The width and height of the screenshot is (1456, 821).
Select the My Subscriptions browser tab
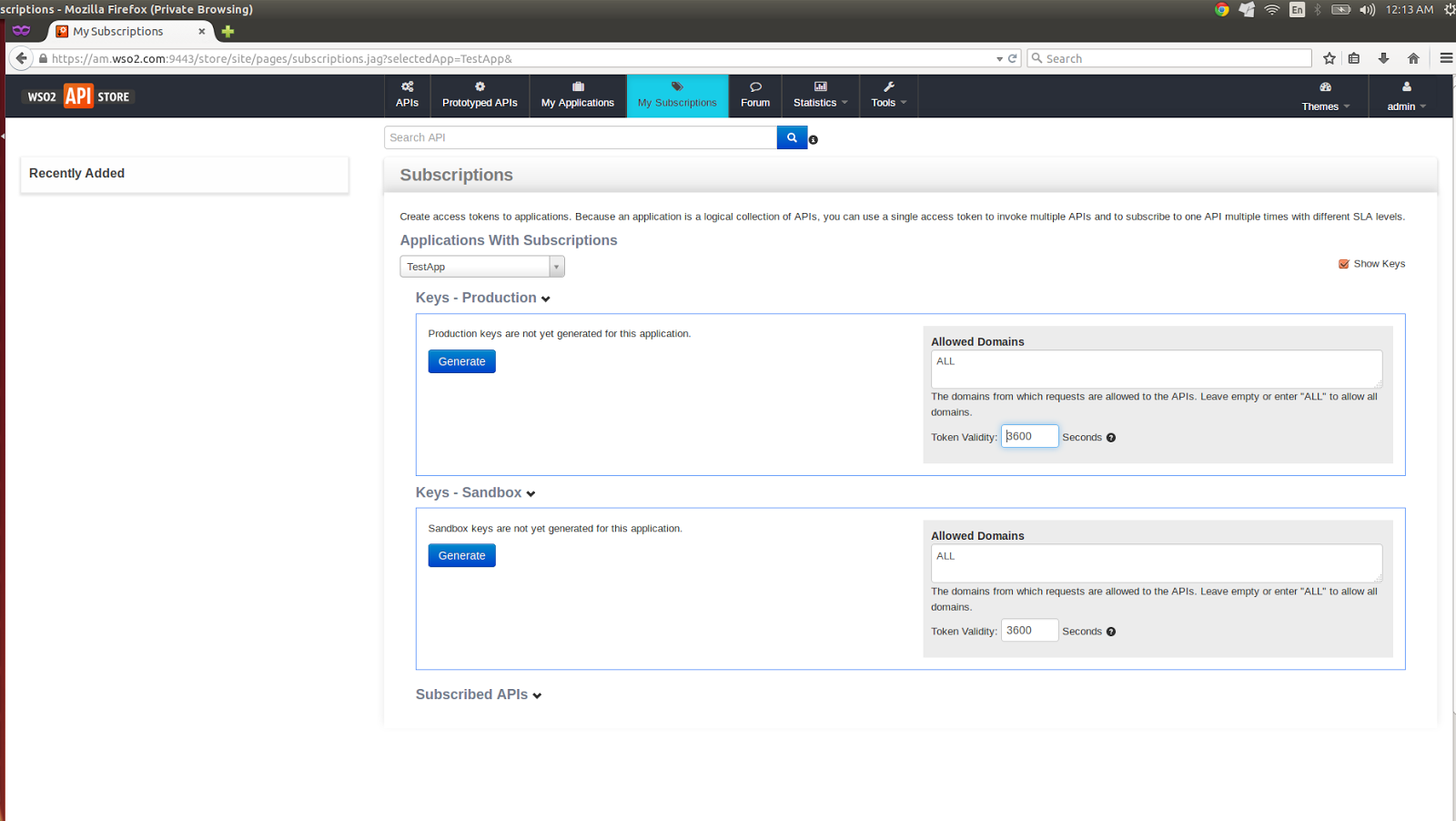tap(130, 31)
